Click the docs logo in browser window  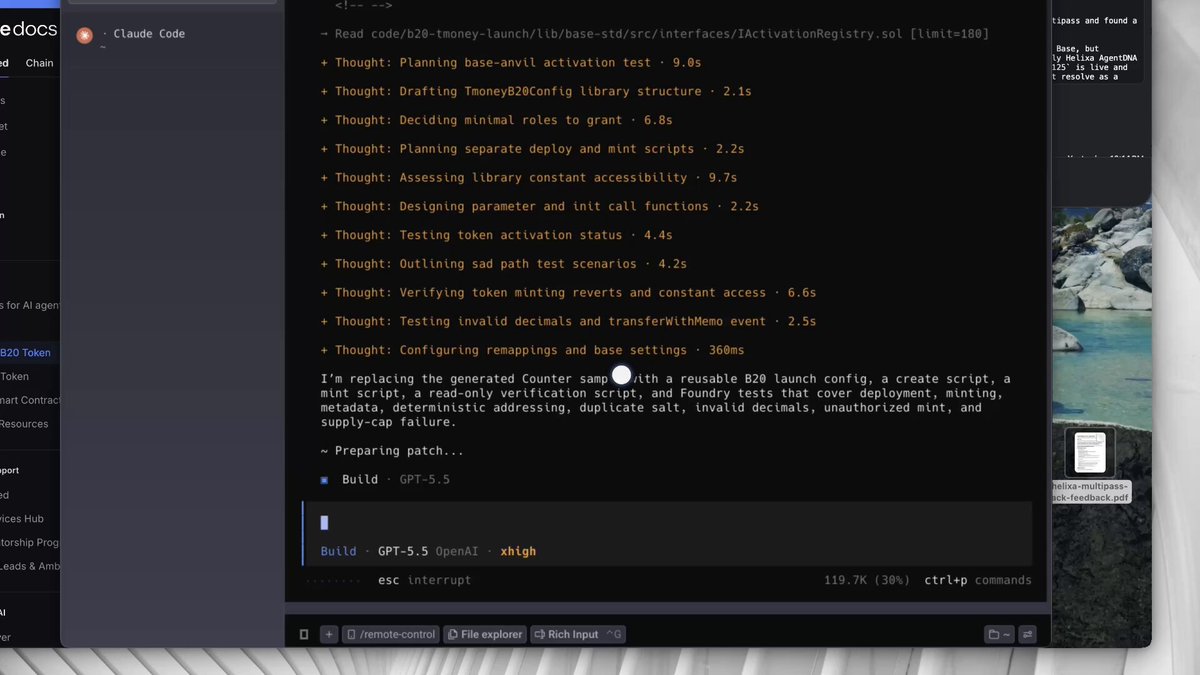(28, 29)
